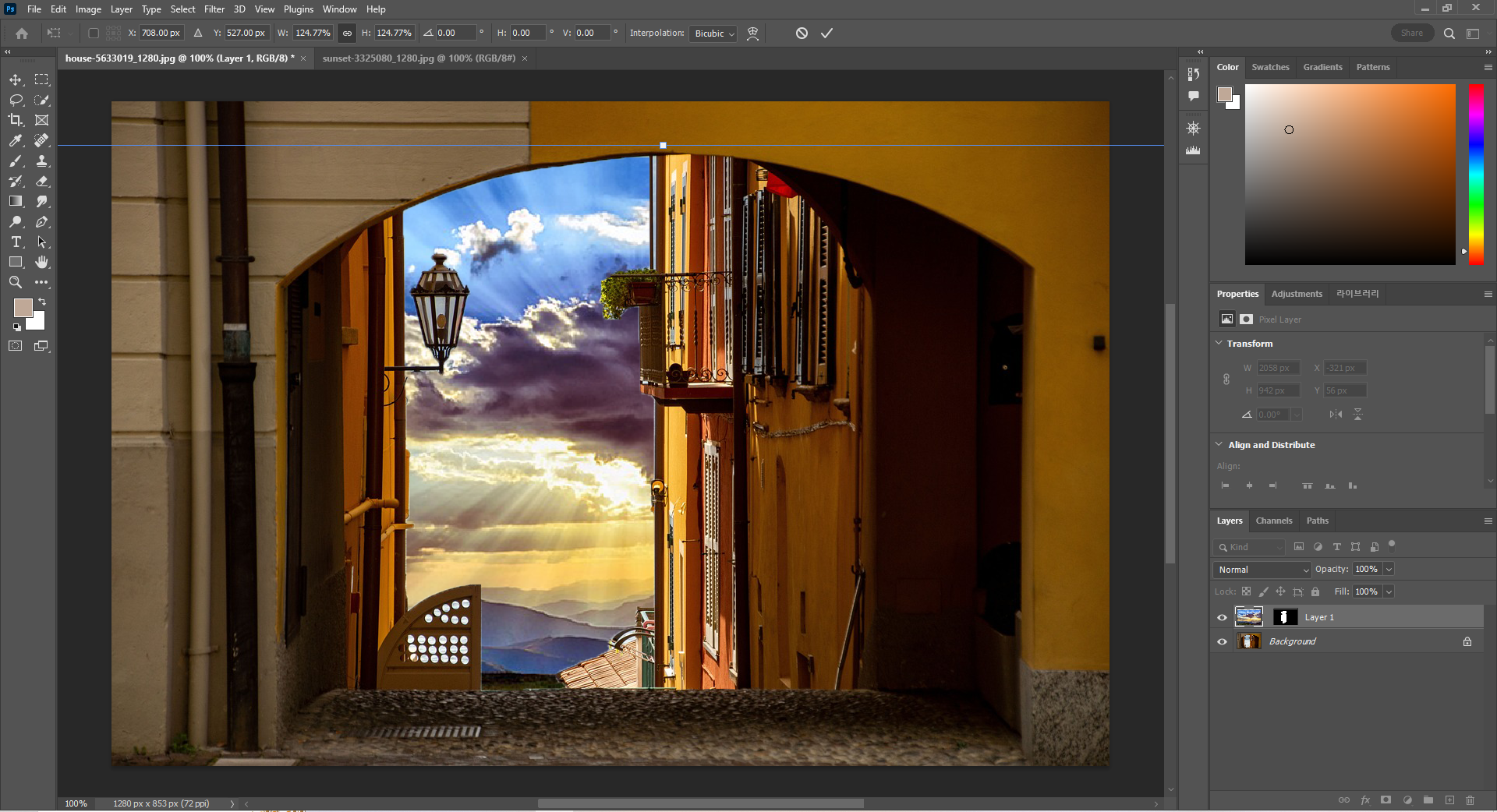Commit the transform with checkmark
This screenshot has height=812, width=1497.
tap(826, 33)
